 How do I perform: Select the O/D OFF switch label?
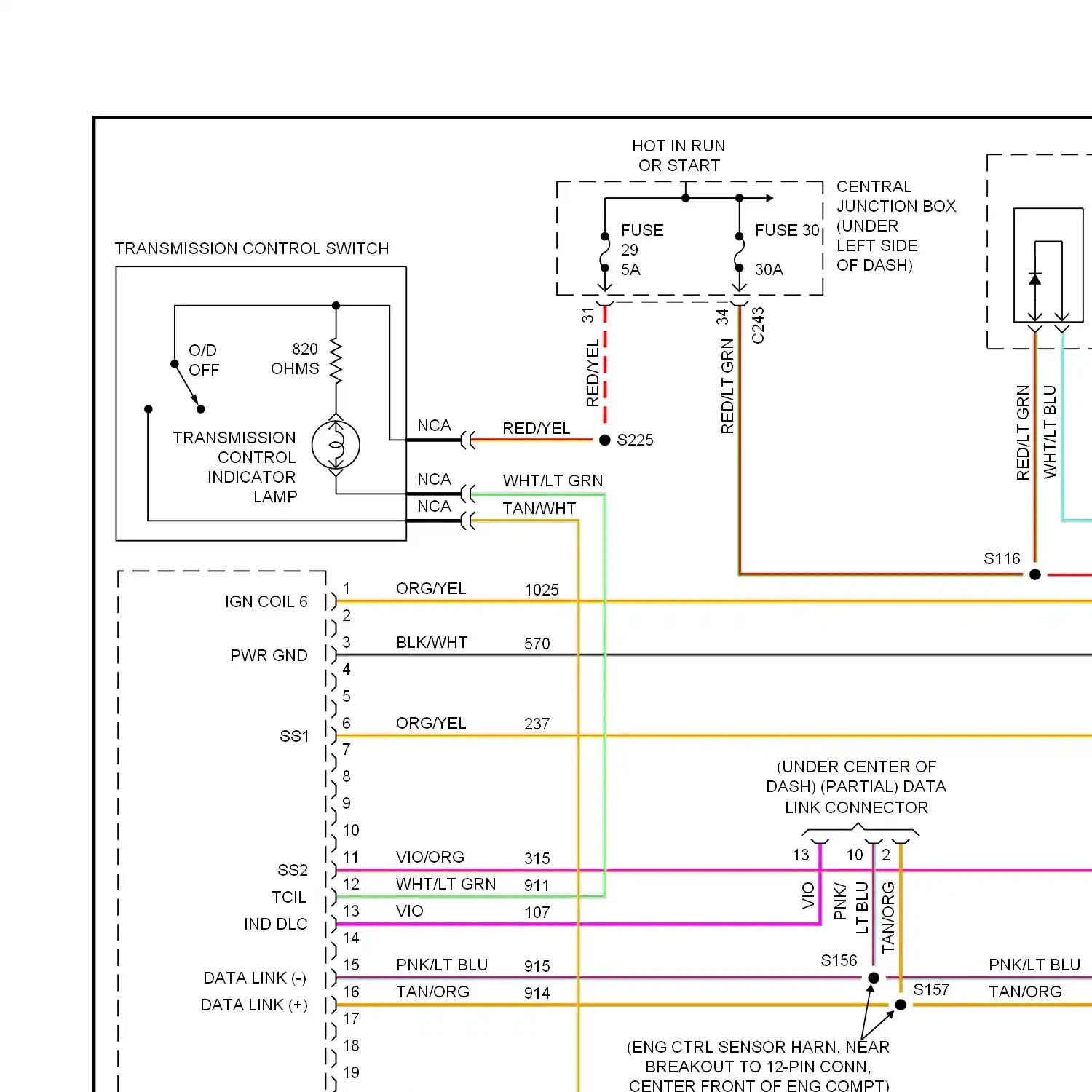(203, 360)
